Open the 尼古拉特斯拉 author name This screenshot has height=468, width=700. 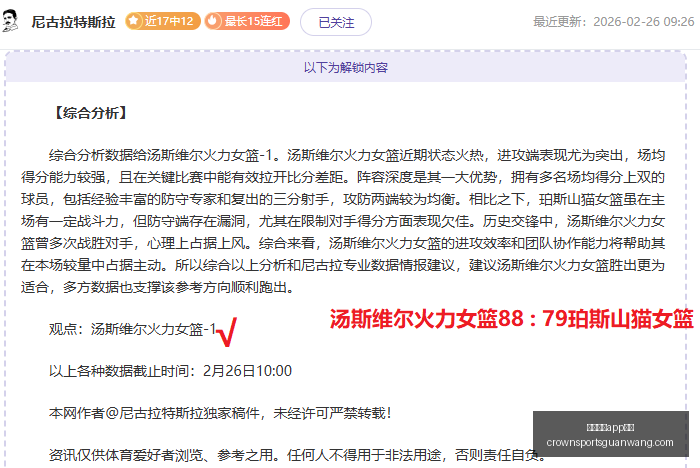74,22
